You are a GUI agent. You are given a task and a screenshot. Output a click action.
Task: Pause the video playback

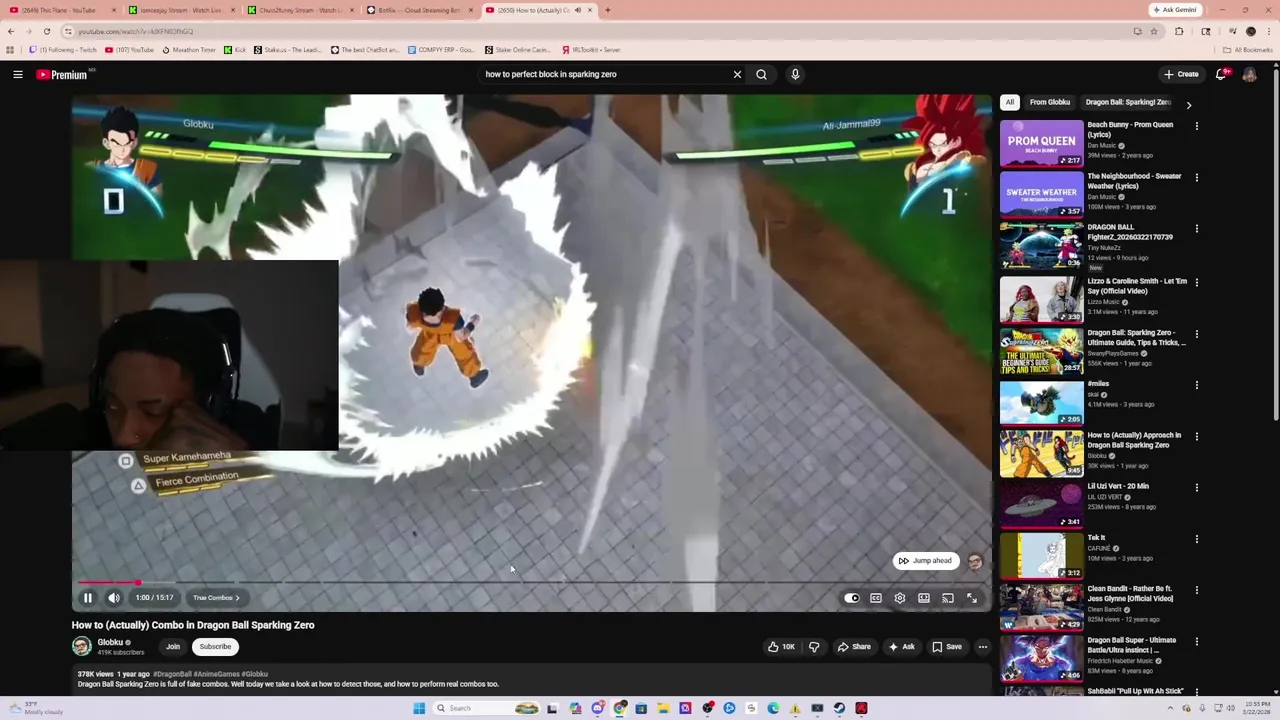(x=87, y=598)
